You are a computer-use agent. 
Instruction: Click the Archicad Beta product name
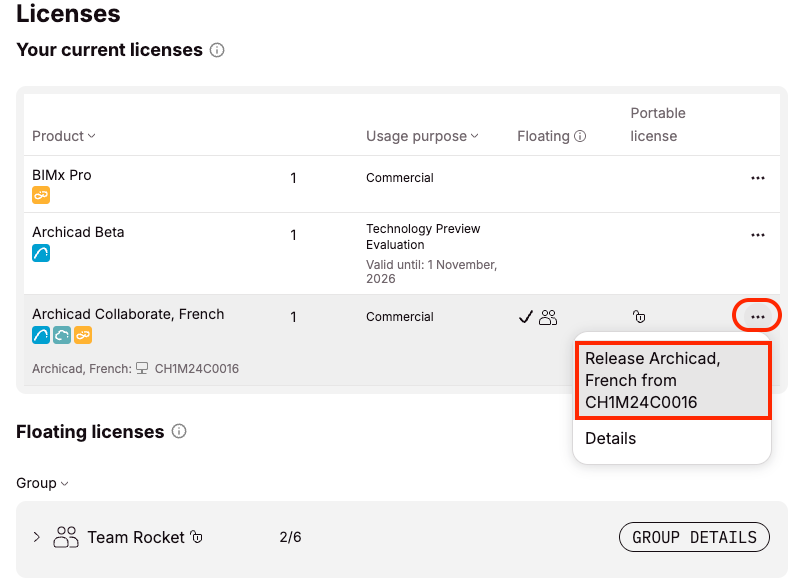tap(78, 232)
